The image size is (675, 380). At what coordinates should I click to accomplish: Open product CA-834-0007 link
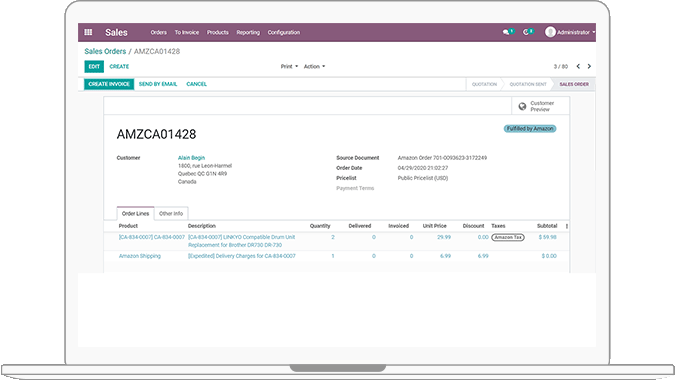152,237
